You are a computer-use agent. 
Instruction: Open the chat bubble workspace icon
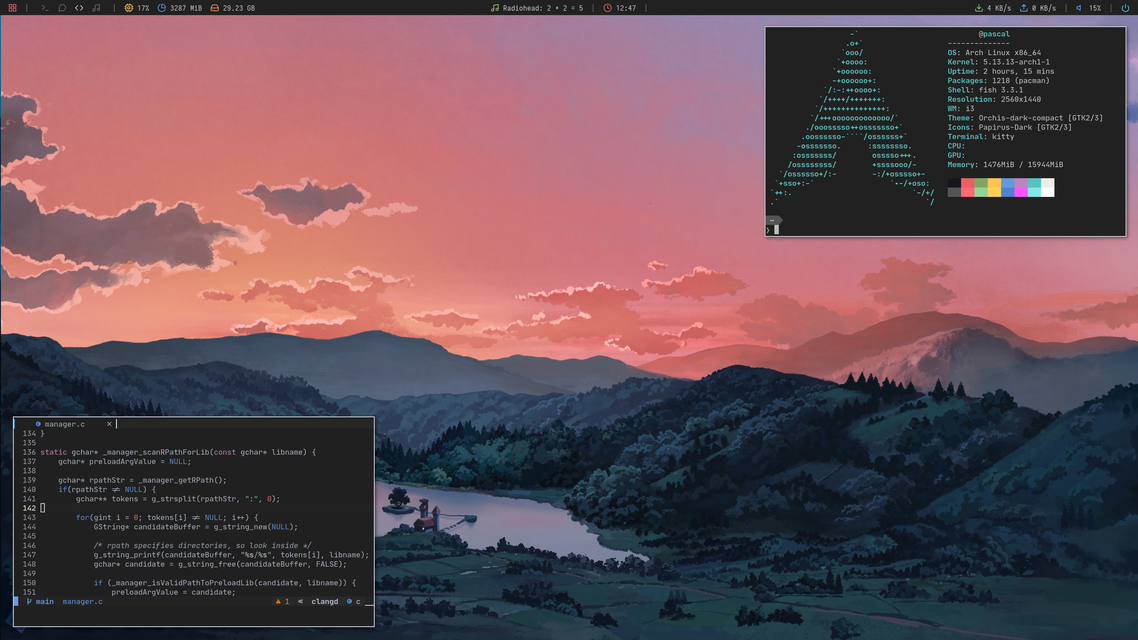62,8
